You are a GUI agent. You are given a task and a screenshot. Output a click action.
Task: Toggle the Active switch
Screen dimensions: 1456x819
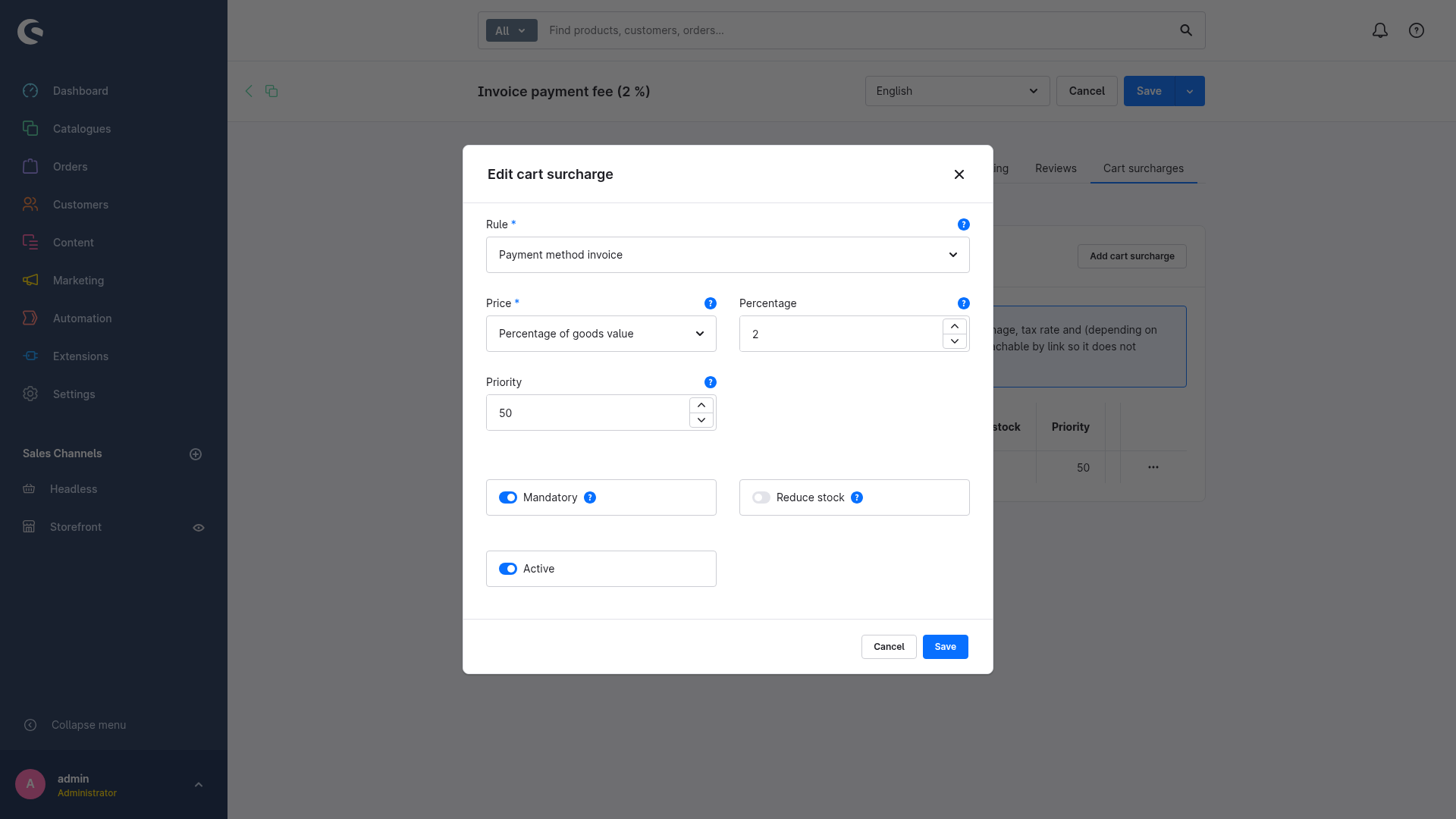click(508, 569)
